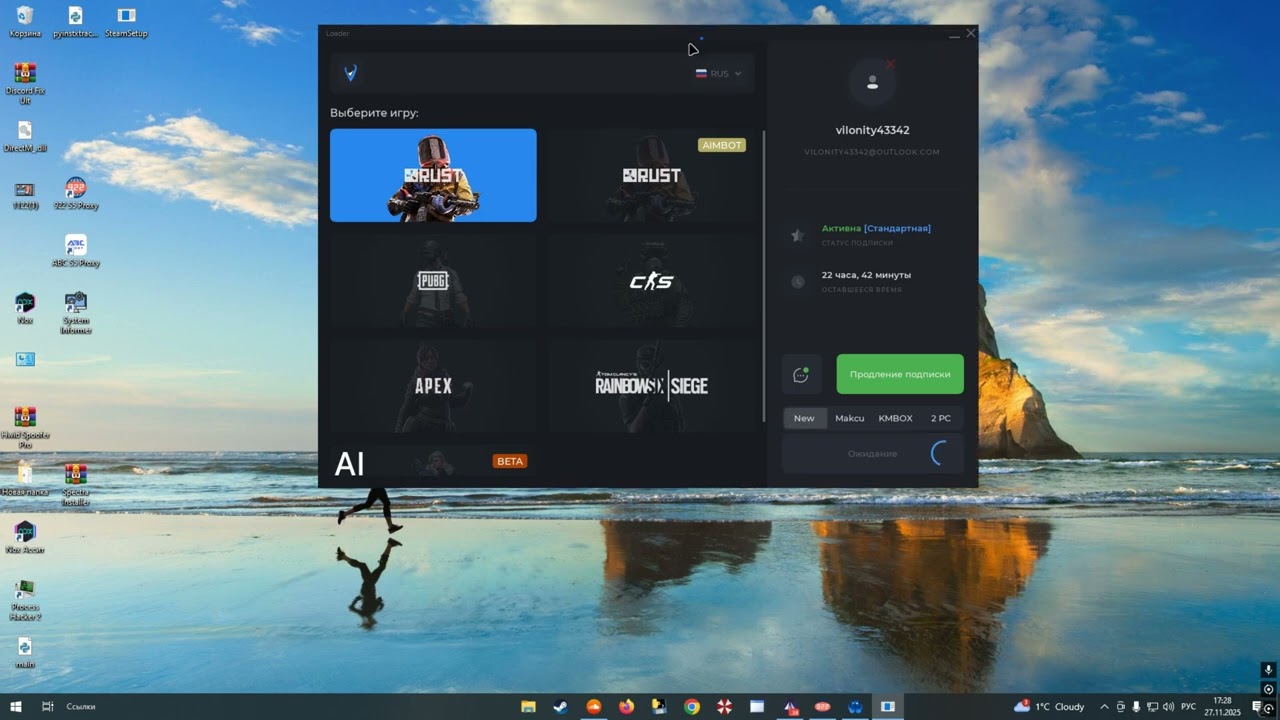
Task: Click the user avatar icon
Action: 872,82
